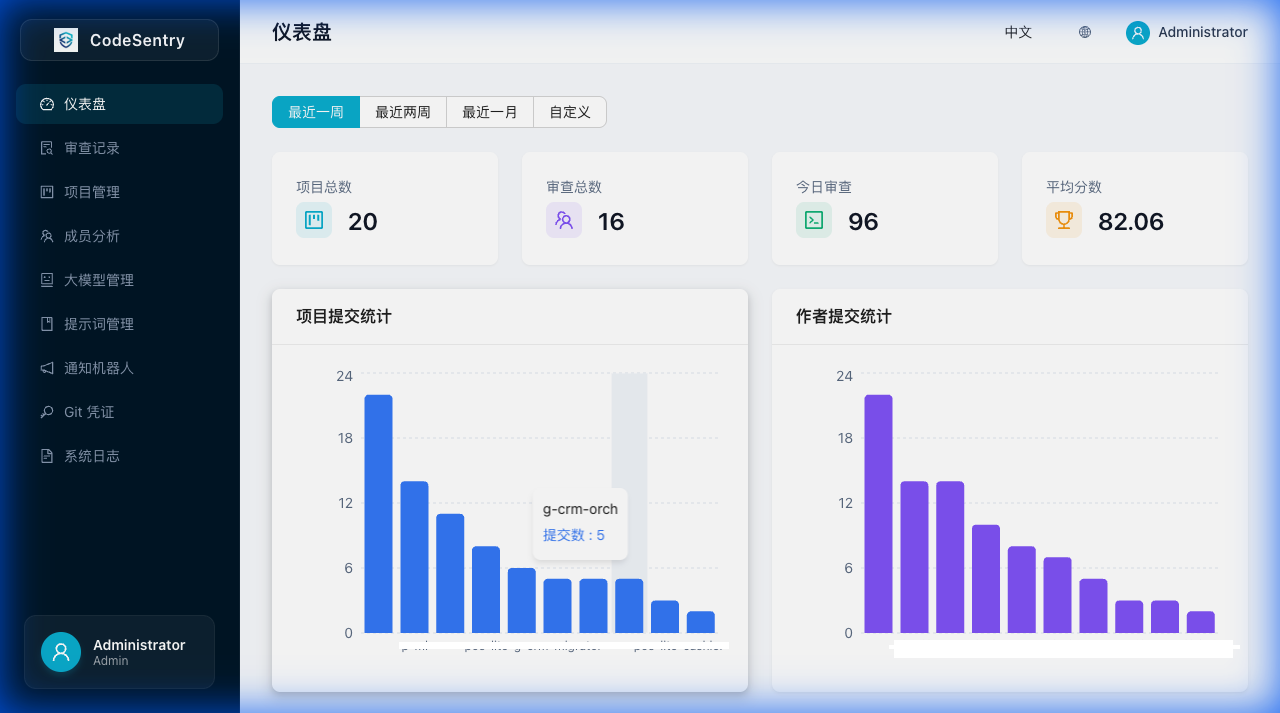Select the 仪表盘 dashboard icon

(46, 104)
